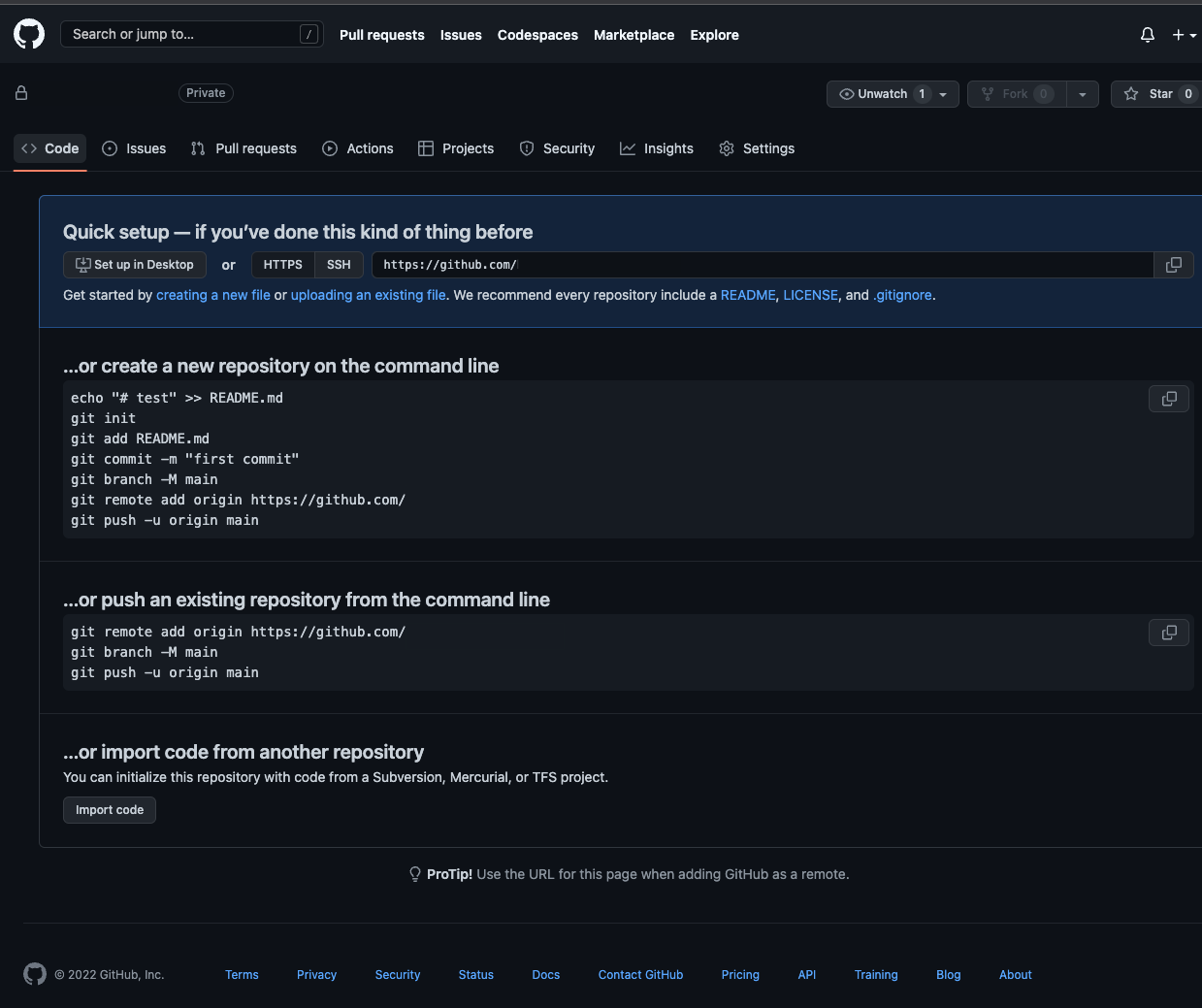Select the SSH protocol toggle
Image resolution: width=1202 pixels, height=1008 pixels.
pos(339,265)
